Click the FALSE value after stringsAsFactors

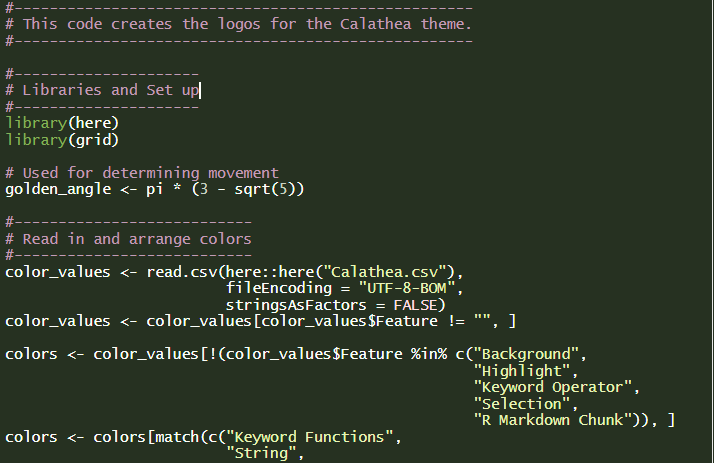tap(414, 305)
